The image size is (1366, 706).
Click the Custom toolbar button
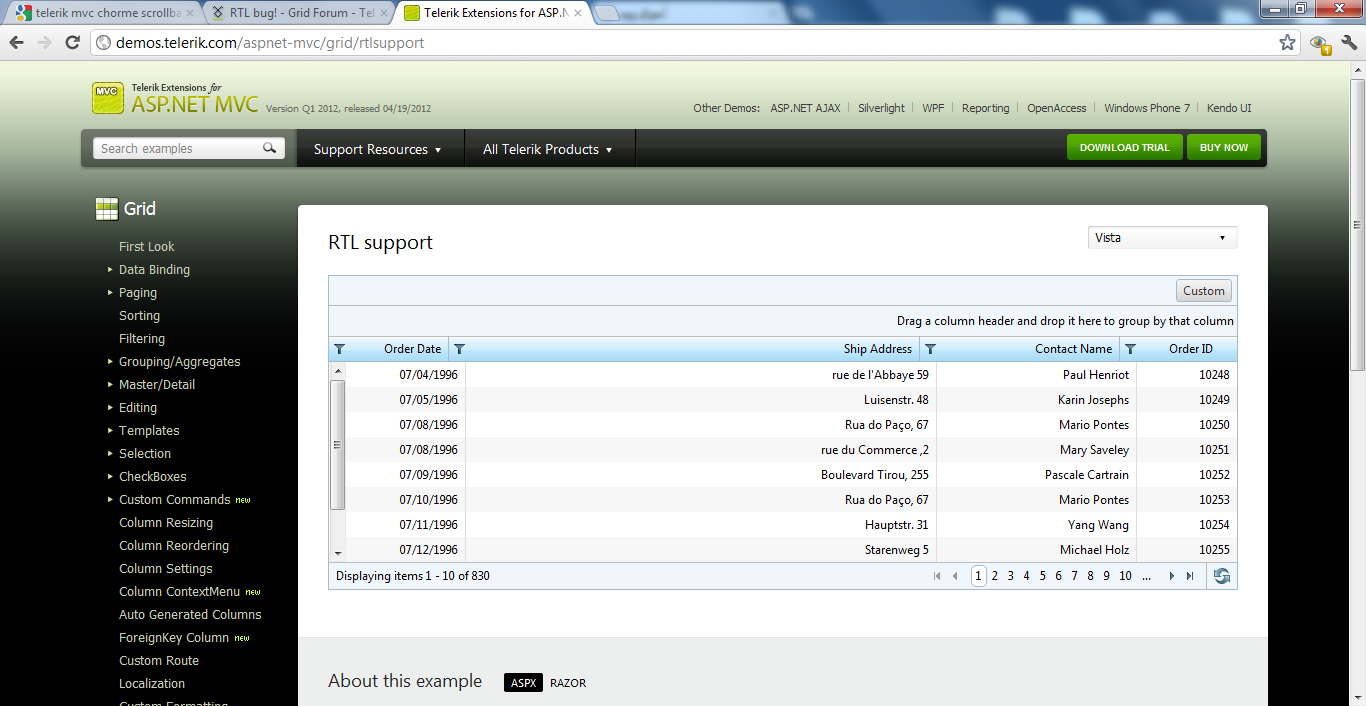point(1204,291)
